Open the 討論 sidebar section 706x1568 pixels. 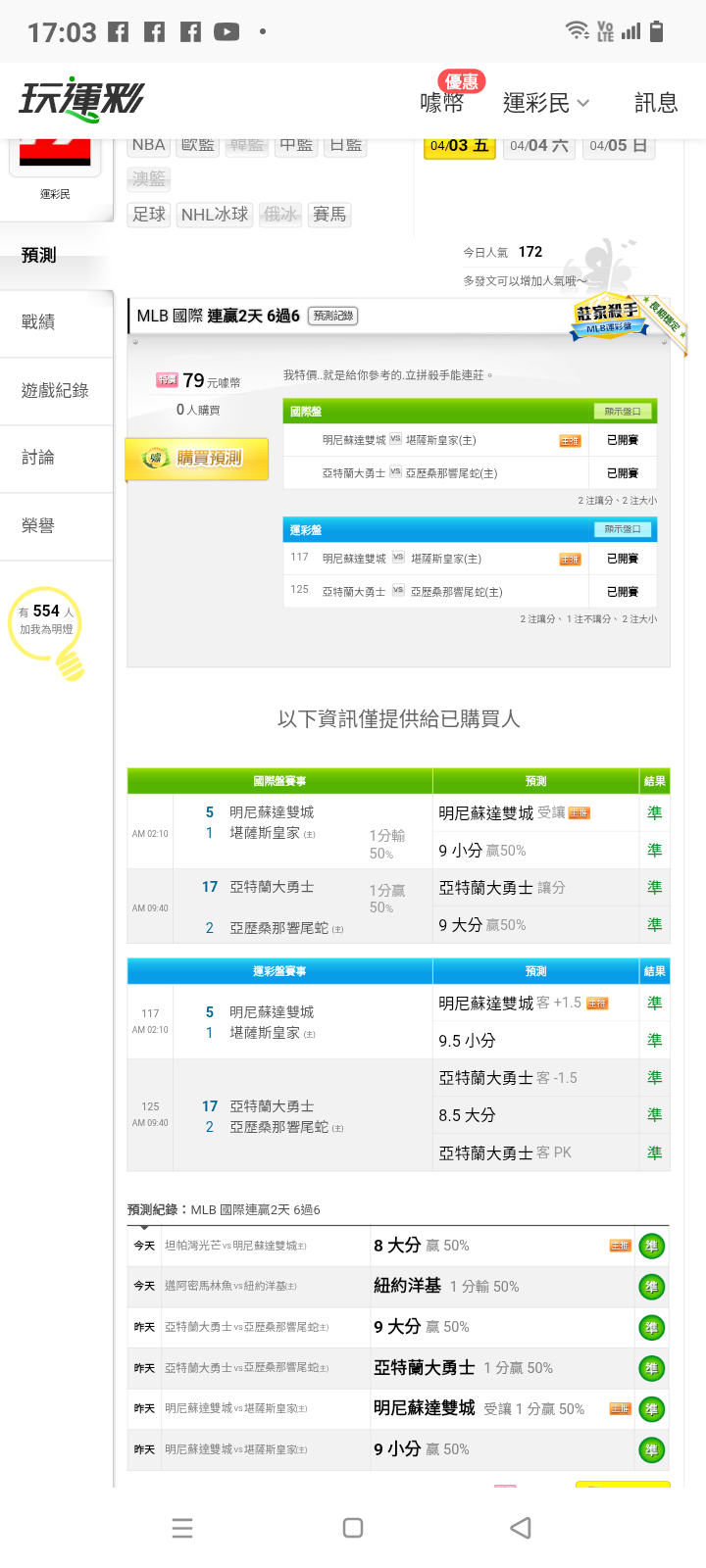click(57, 458)
